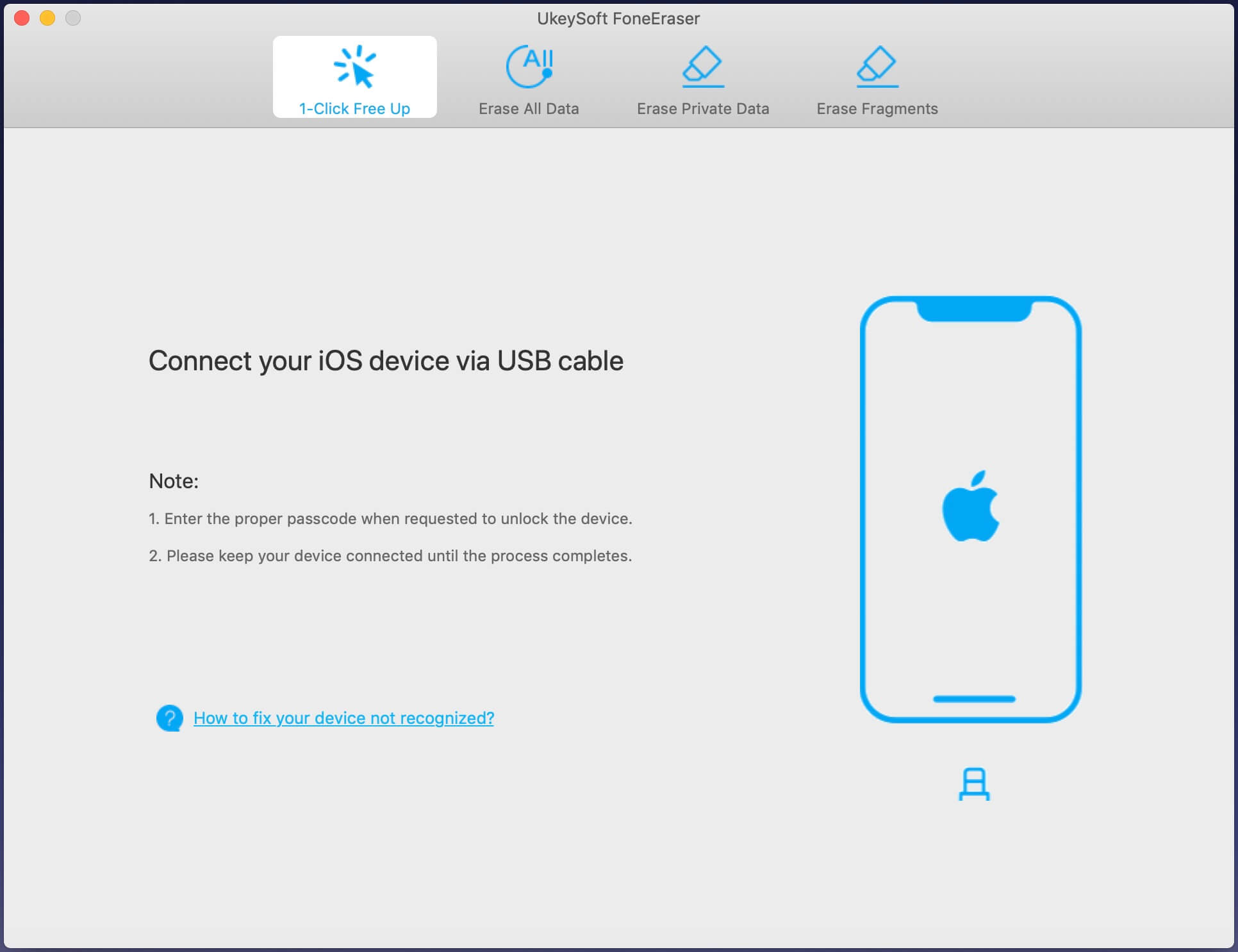This screenshot has height=952, width=1238.
Task: Click the 'Connect your iOS device' heading
Action: coord(386,361)
